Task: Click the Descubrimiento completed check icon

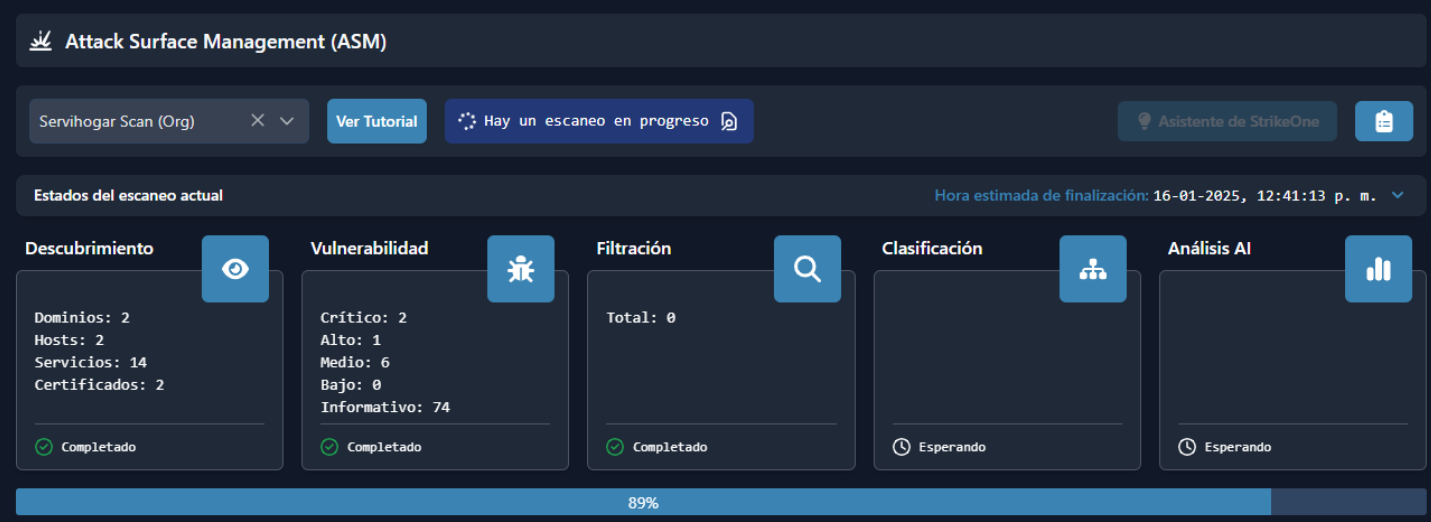Action: tap(44, 447)
